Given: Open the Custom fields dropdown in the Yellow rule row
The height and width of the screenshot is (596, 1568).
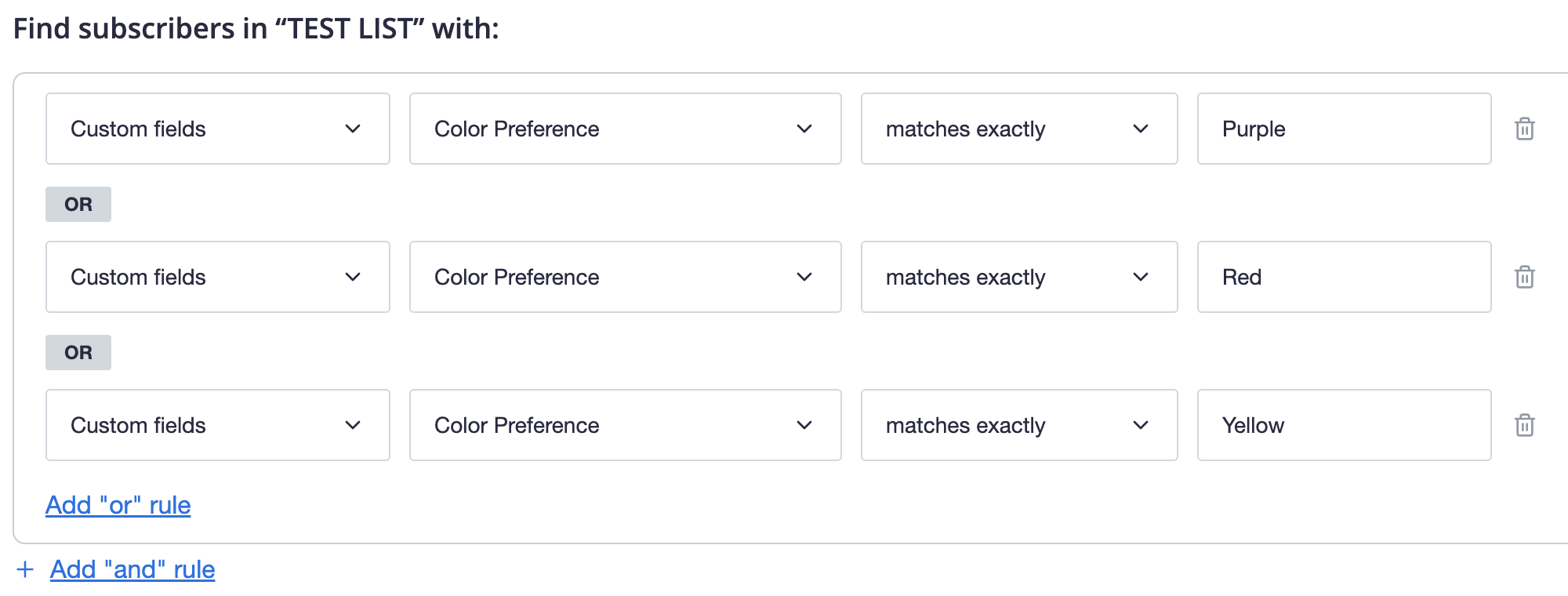Looking at the screenshot, I should click(x=217, y=425).
